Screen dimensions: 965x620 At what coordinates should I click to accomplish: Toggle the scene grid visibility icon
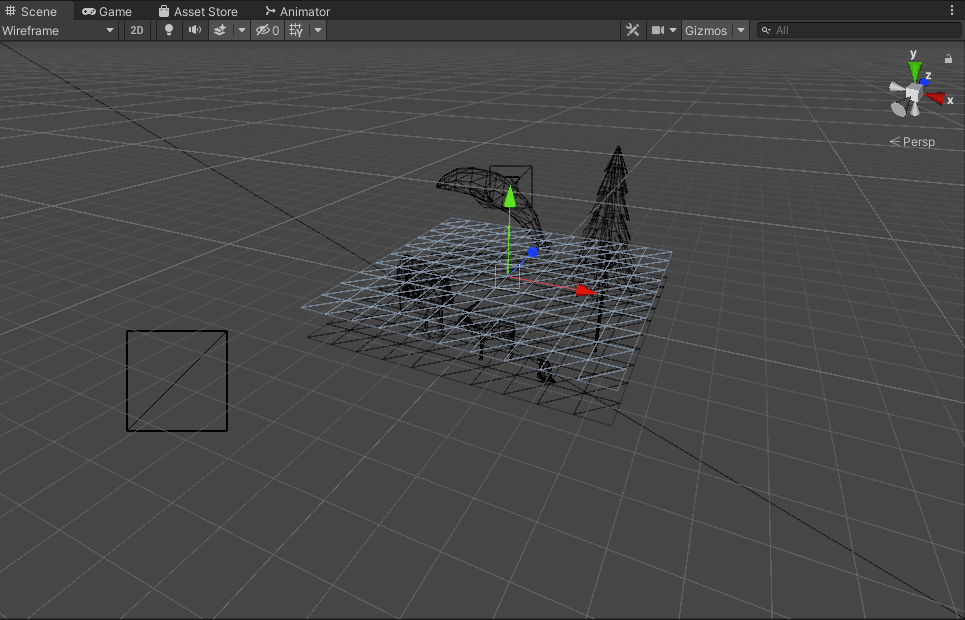coord(297,30)
